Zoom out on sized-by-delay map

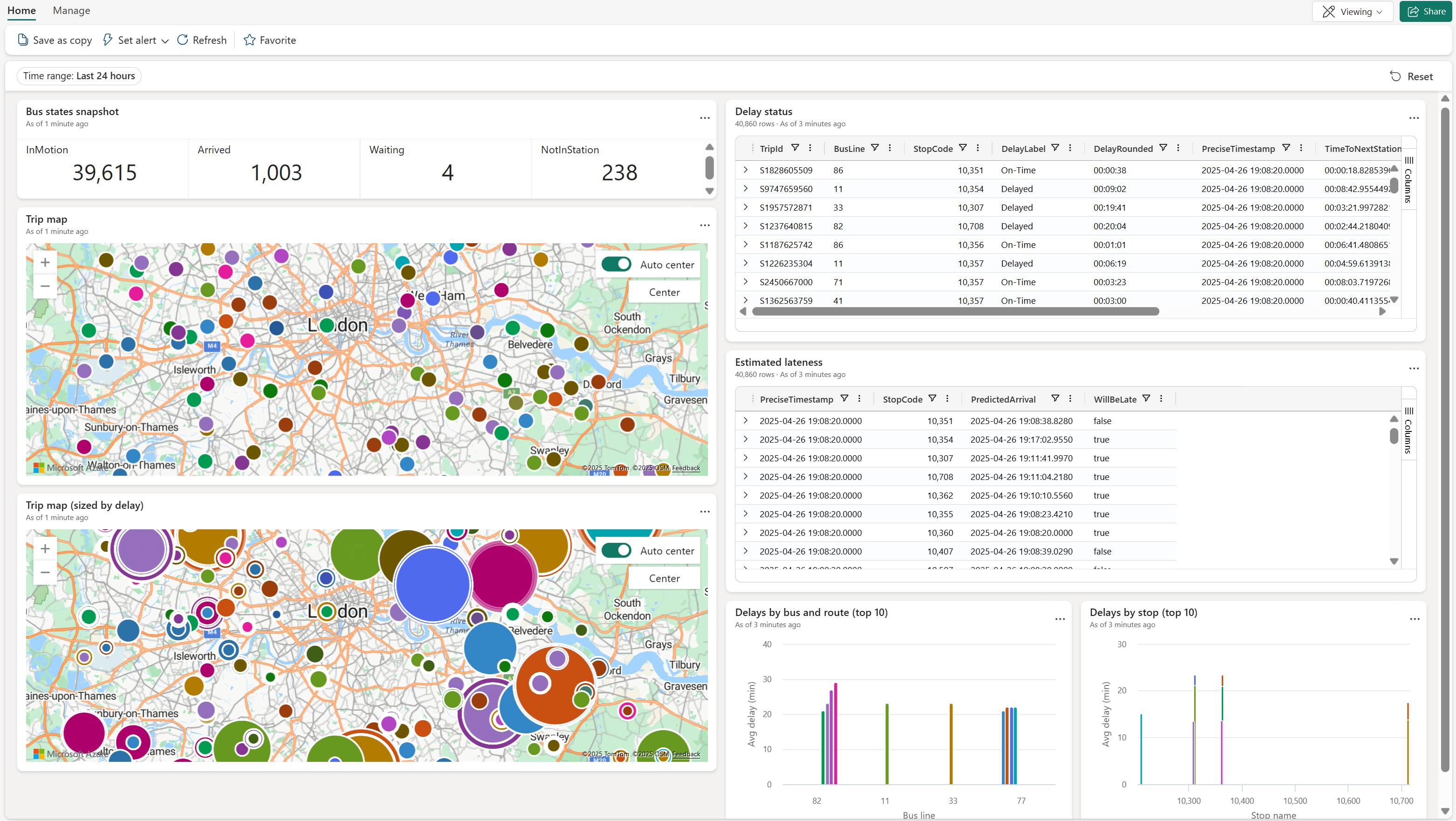pyautogui.click(x=45, y=573)
